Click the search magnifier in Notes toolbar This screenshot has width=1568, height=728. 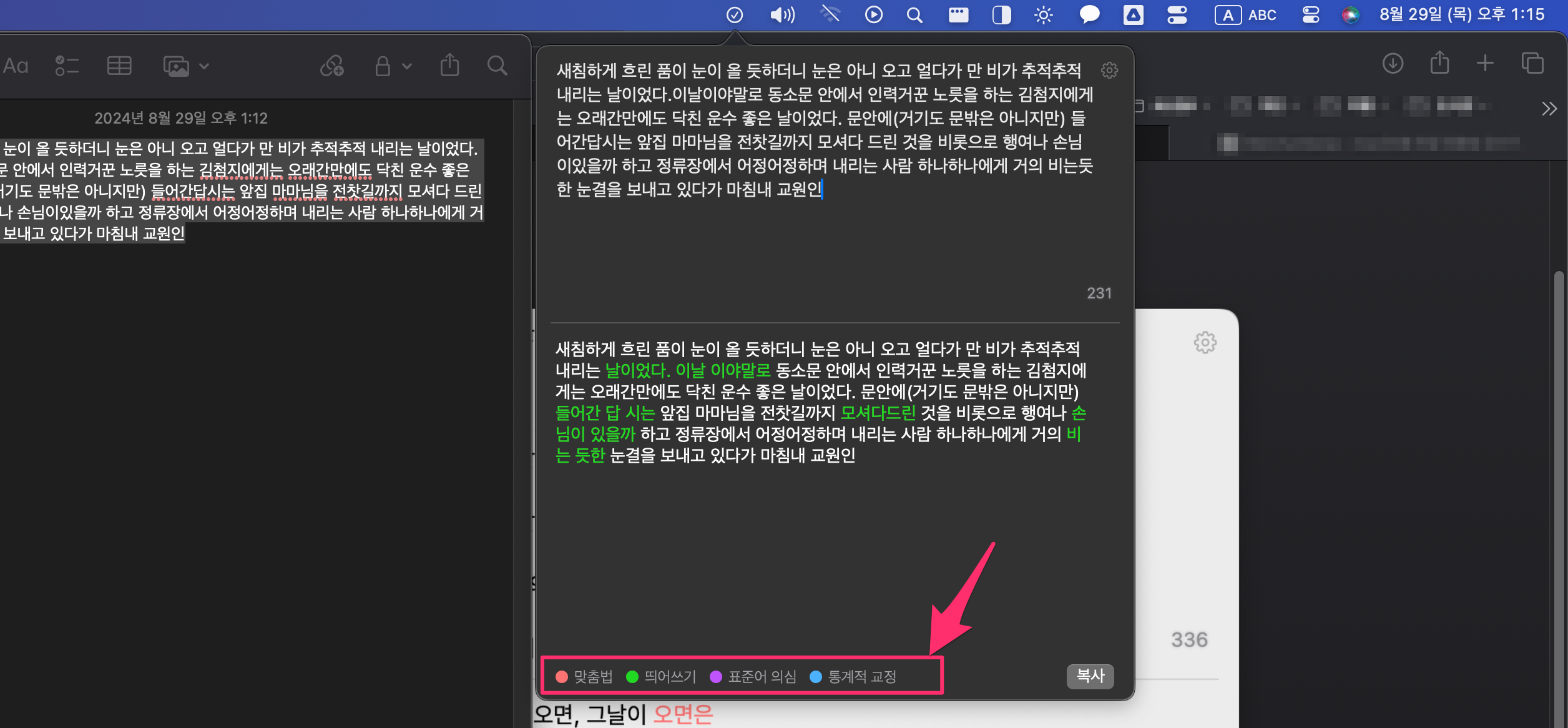[497, 66]
